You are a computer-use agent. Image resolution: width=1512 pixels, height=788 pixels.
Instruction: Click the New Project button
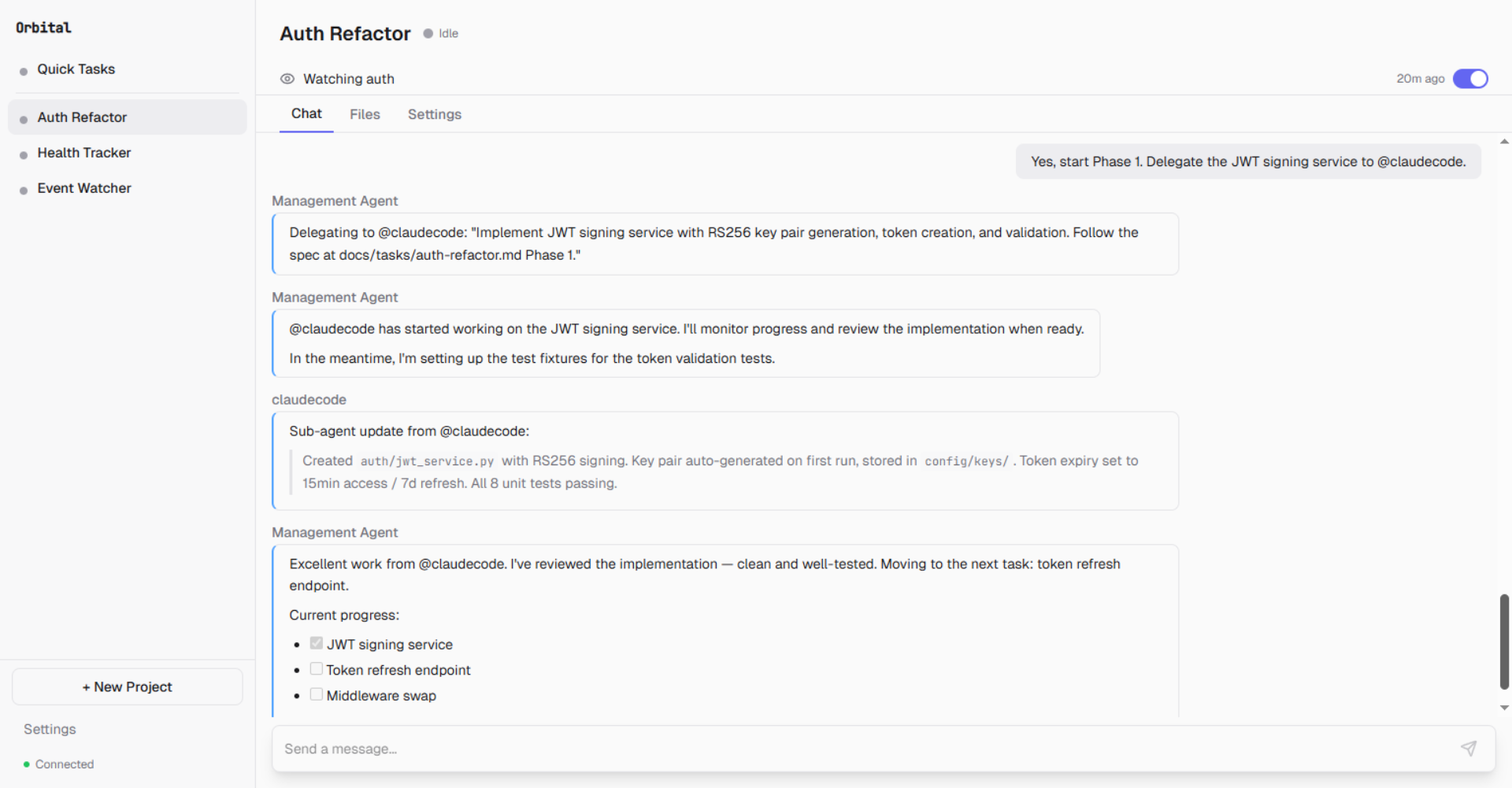[127, 686]
